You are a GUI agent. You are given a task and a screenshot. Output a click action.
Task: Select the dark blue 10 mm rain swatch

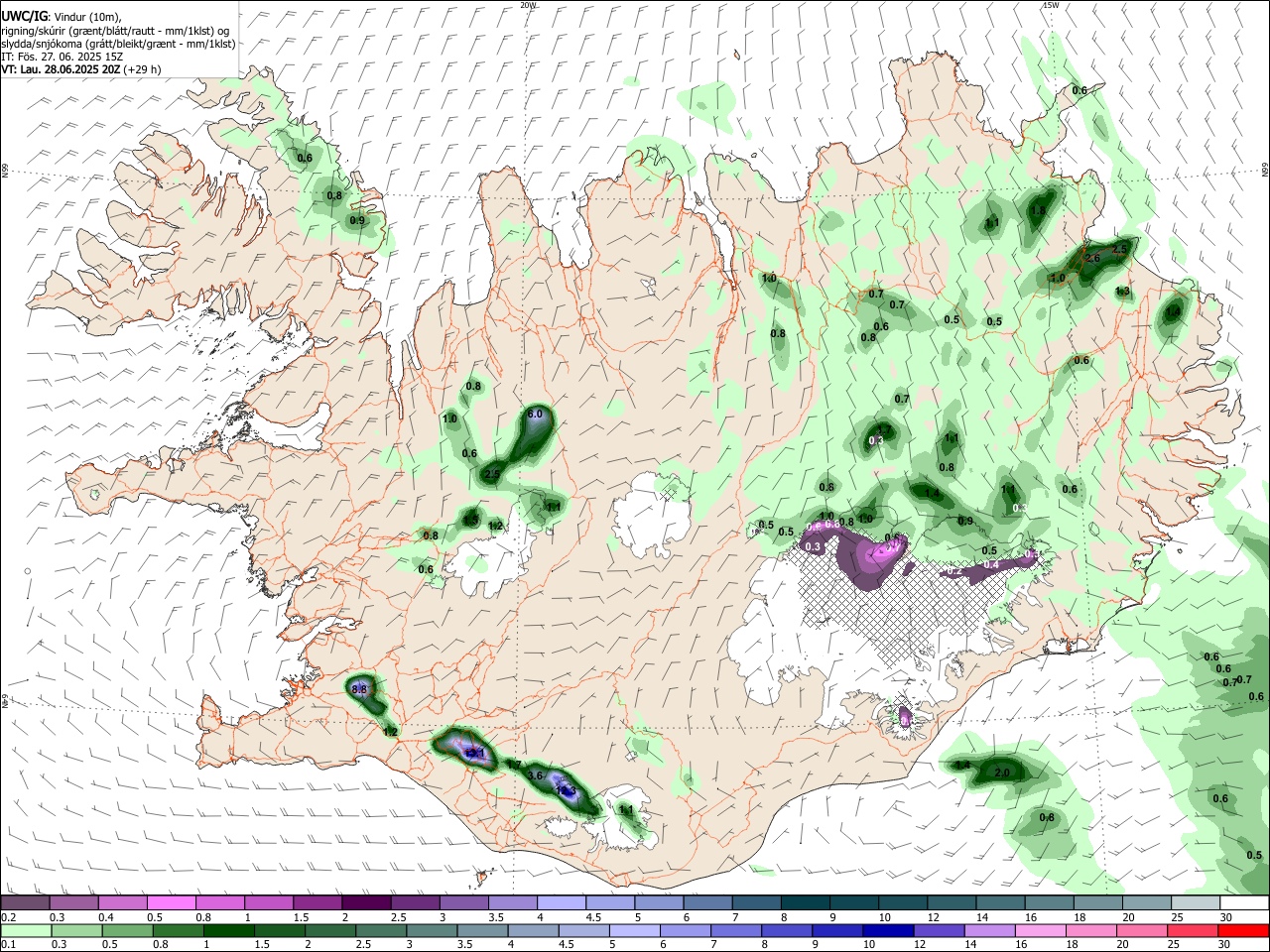[886, 930]
